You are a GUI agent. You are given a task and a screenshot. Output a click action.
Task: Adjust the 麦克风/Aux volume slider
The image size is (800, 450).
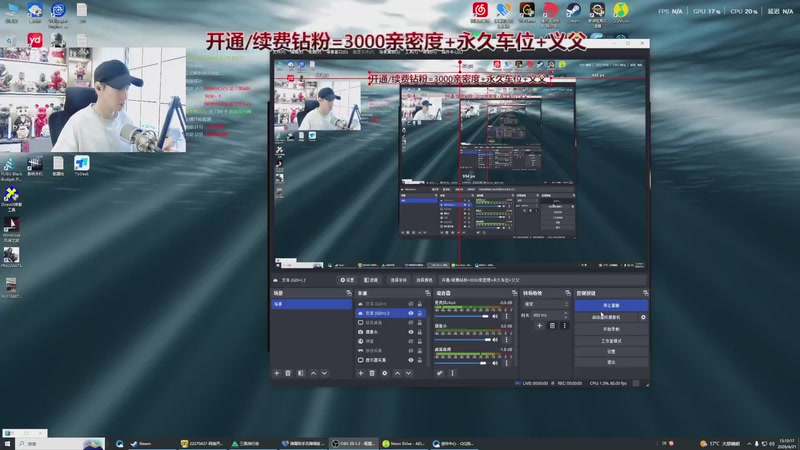pos(462,316)
